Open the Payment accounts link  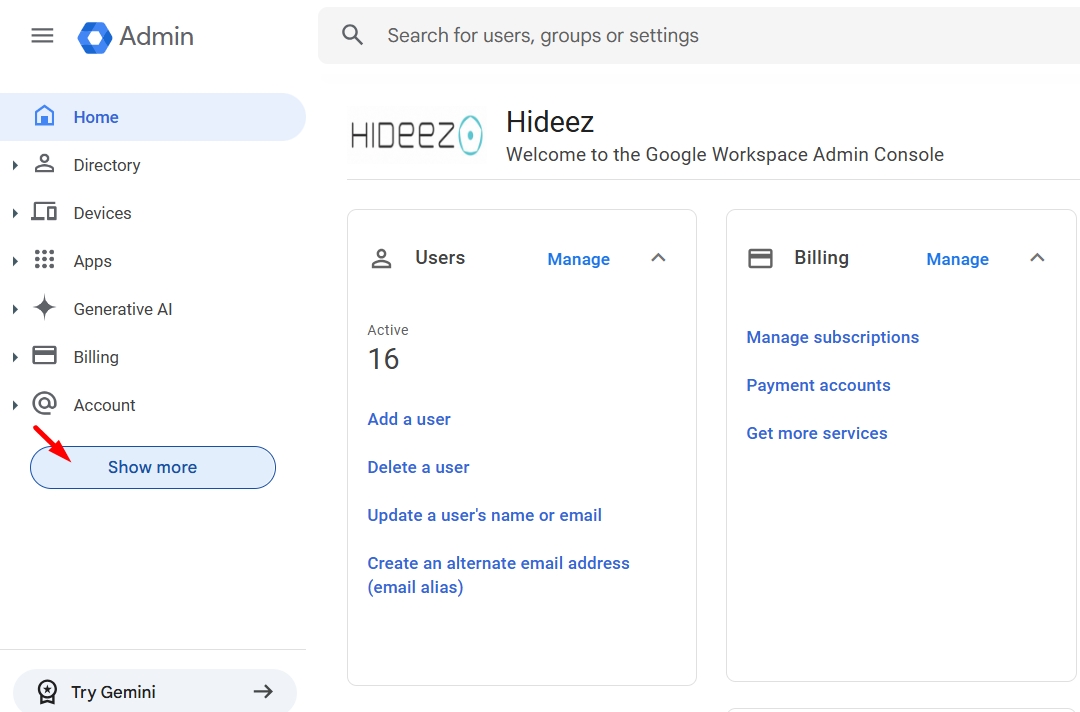[818, 386]
